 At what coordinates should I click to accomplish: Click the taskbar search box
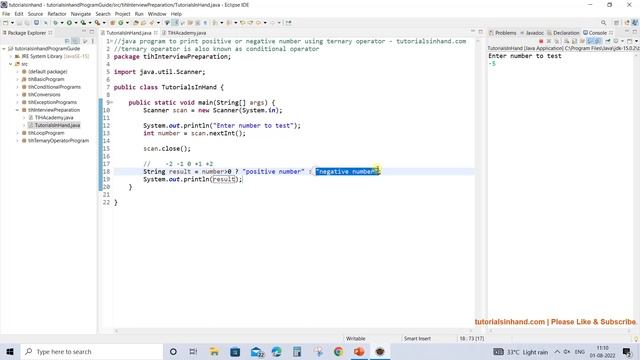click(91, 351)
